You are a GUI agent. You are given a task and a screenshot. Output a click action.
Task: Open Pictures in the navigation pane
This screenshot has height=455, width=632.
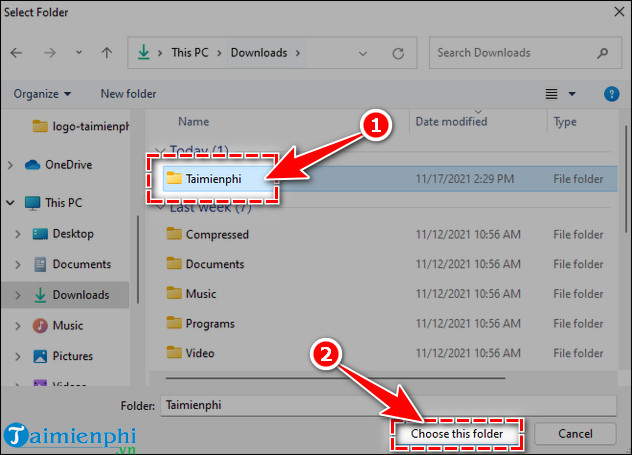pyautogui.click(x=73, y=356)
